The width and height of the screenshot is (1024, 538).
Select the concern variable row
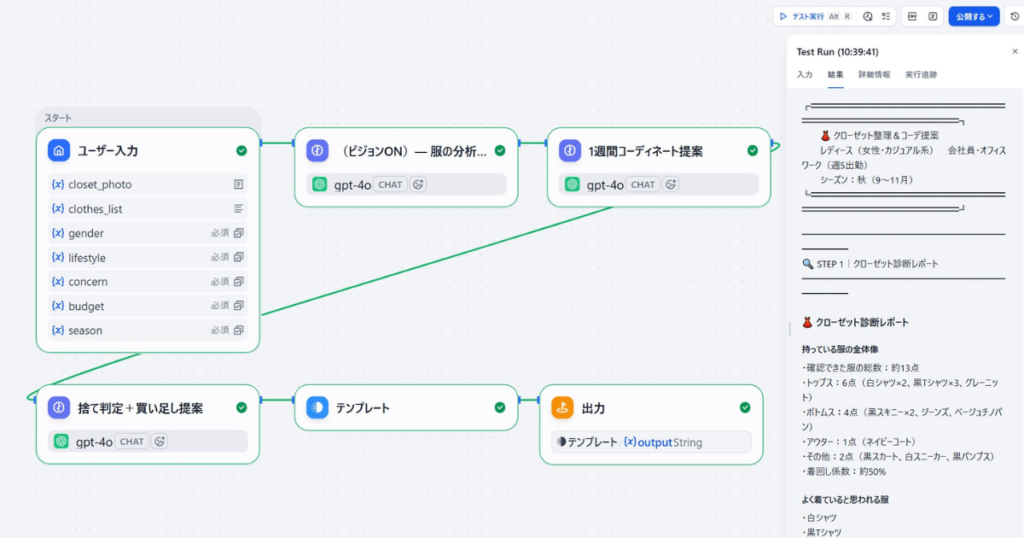pyautogui.click(x=148, y=281)
